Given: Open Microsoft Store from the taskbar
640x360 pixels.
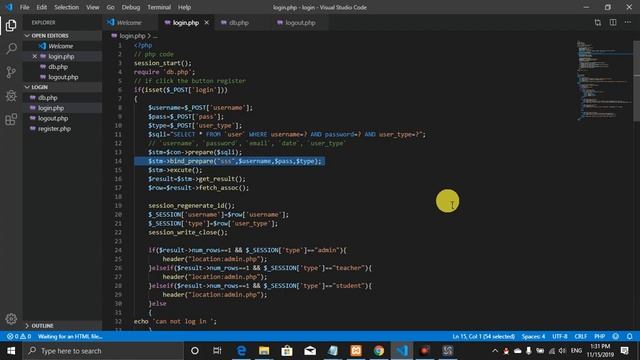Looking at the screenshot, I should click(287, 351).
